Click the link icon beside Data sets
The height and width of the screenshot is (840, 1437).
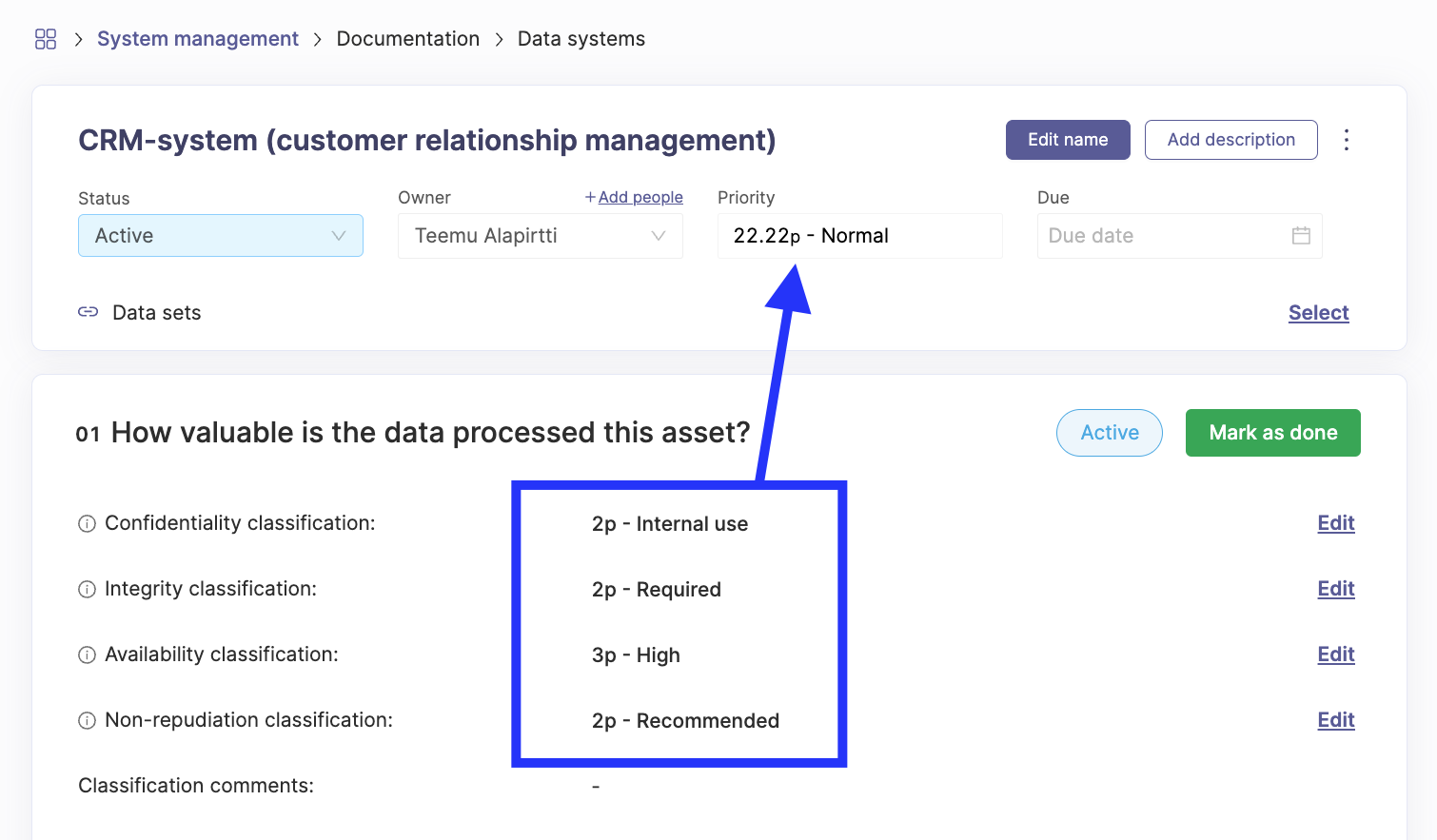[x=88, y=311]
